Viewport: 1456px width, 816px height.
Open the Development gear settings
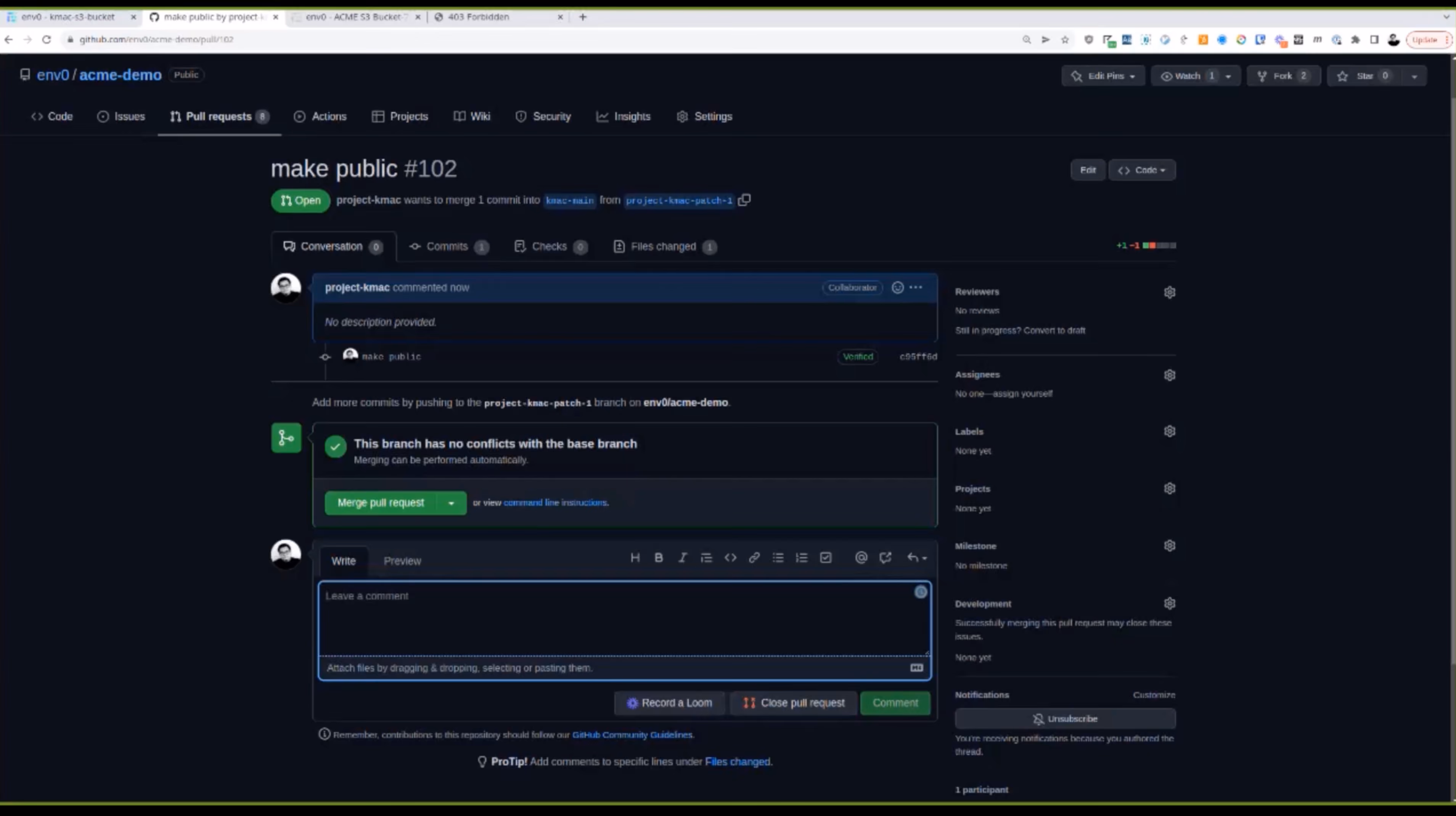1170,604
